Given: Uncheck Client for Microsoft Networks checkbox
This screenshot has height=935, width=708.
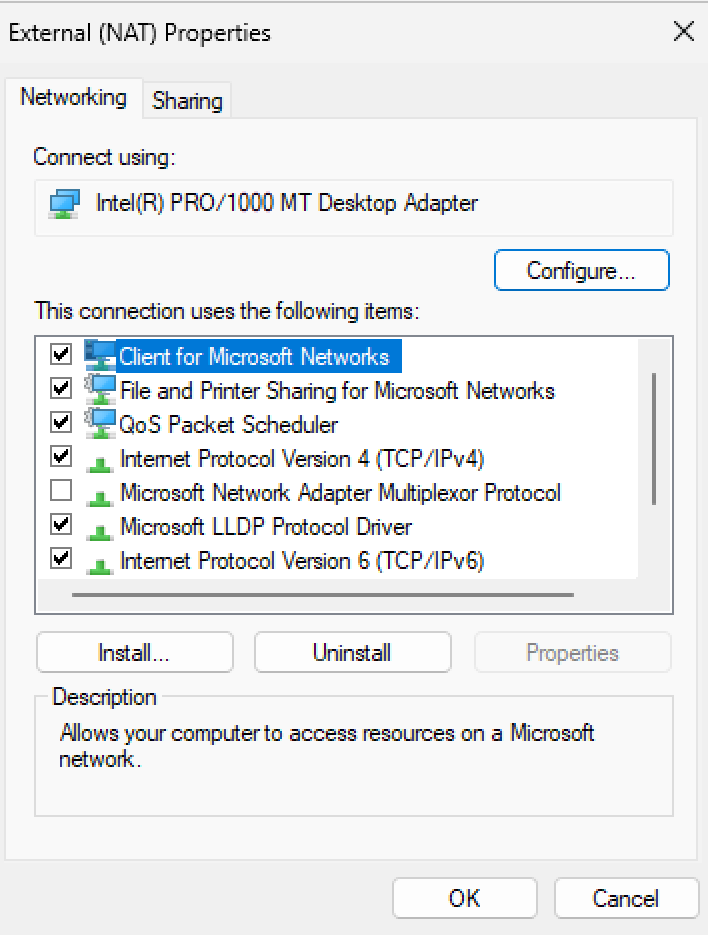Looking at the screenshot, I should click(x=61, y=355).
